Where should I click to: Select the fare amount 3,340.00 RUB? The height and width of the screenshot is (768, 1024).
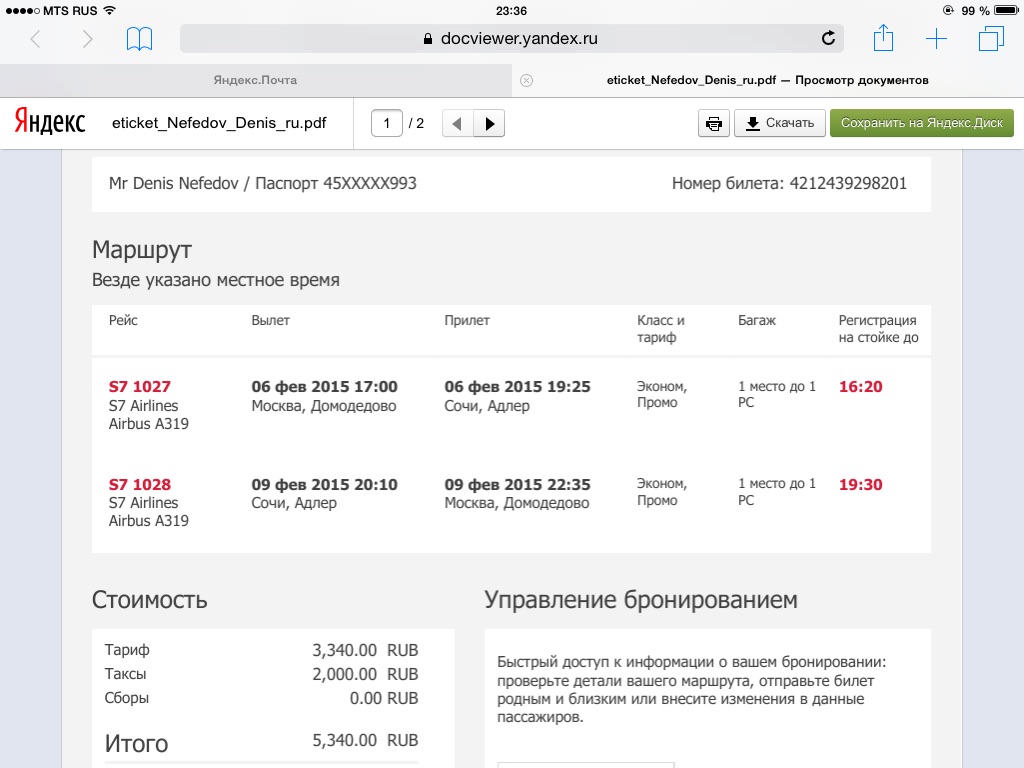click(365, 650)
